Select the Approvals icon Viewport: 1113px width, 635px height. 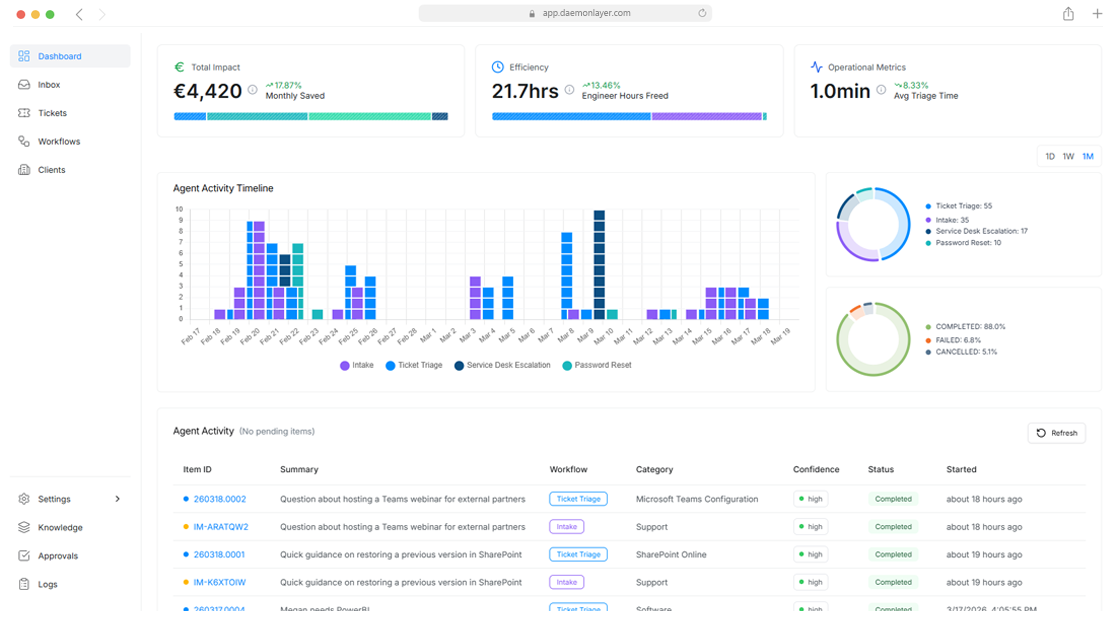(x=23, y=556)
